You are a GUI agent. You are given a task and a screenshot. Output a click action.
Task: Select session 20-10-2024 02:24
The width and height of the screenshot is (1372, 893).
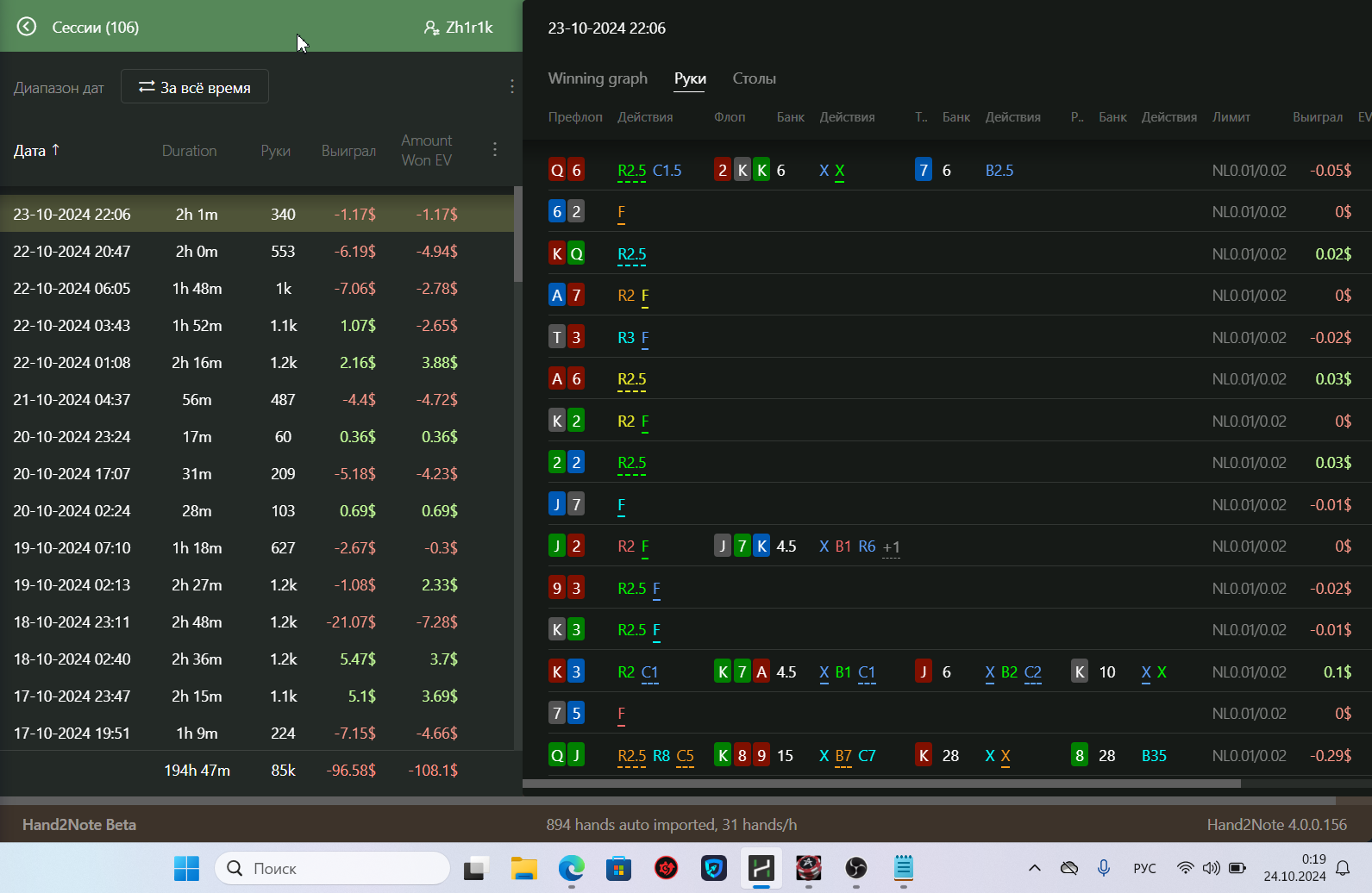point(257,510)
